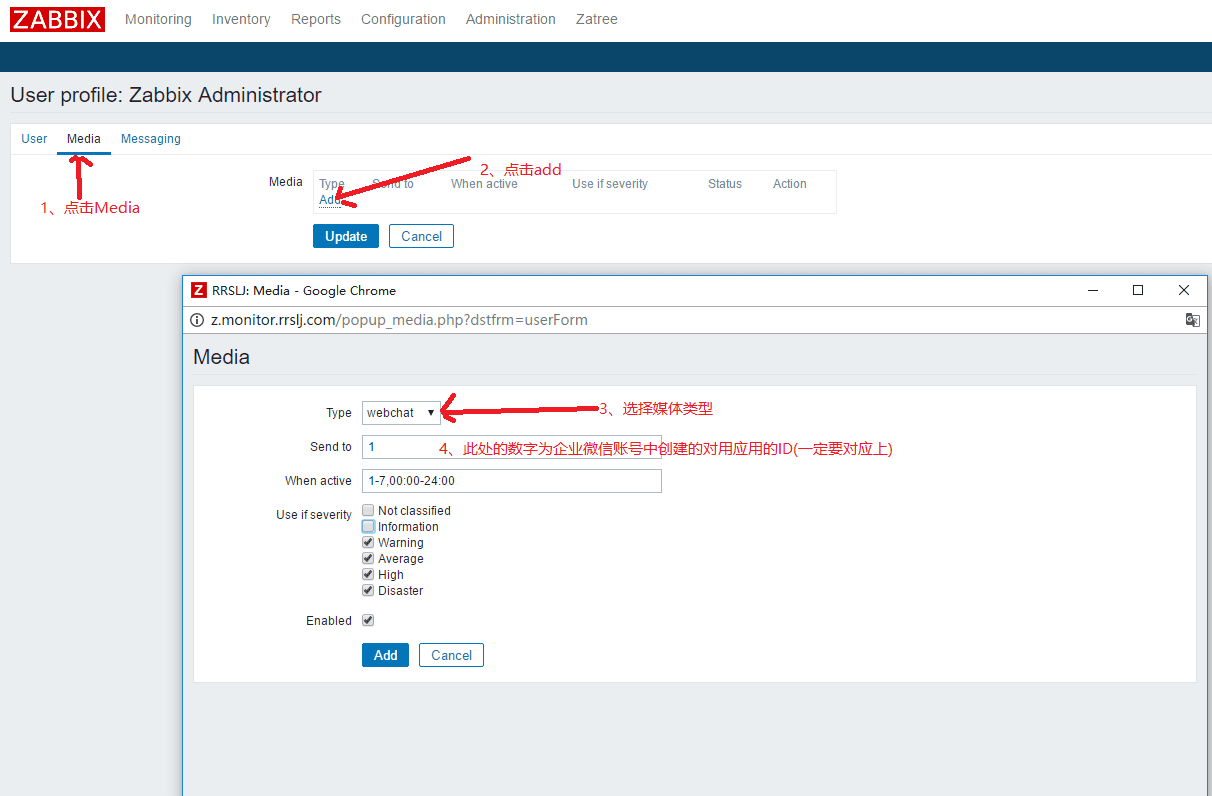Click the Google Translate icon in address bar
Screen dimensions: 1212x796
tap(1192, 320)
